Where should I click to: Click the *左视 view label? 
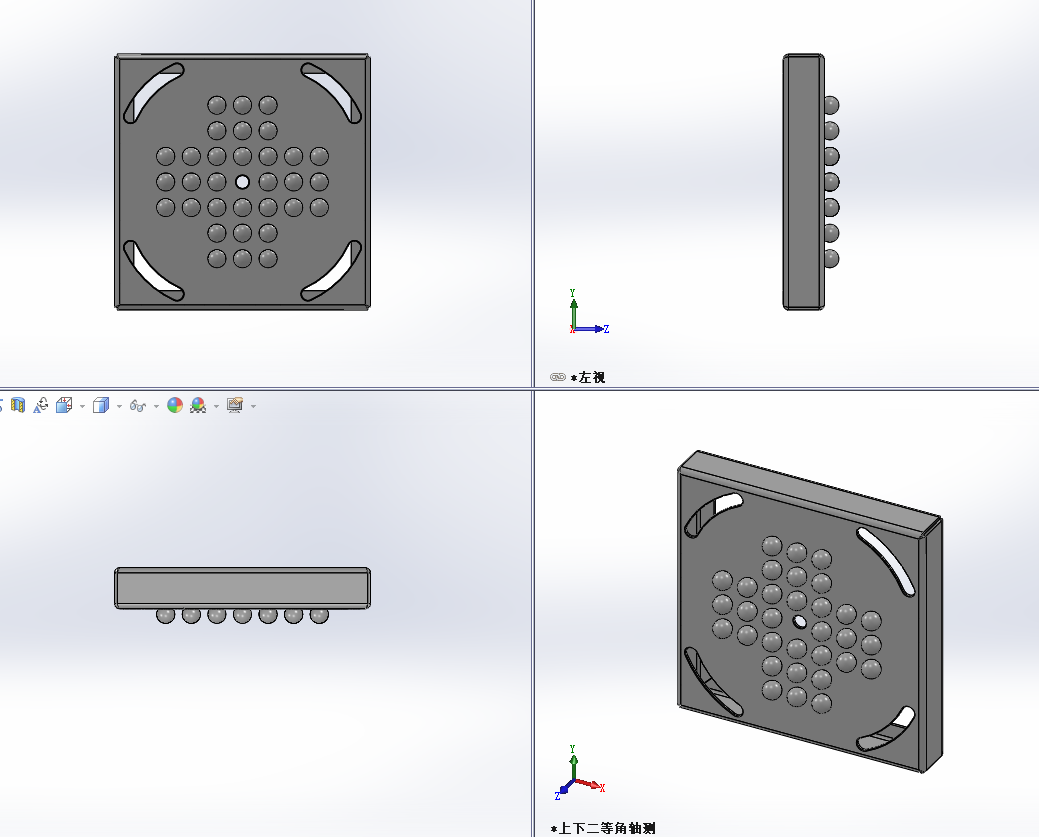click(x=588, y=377)
